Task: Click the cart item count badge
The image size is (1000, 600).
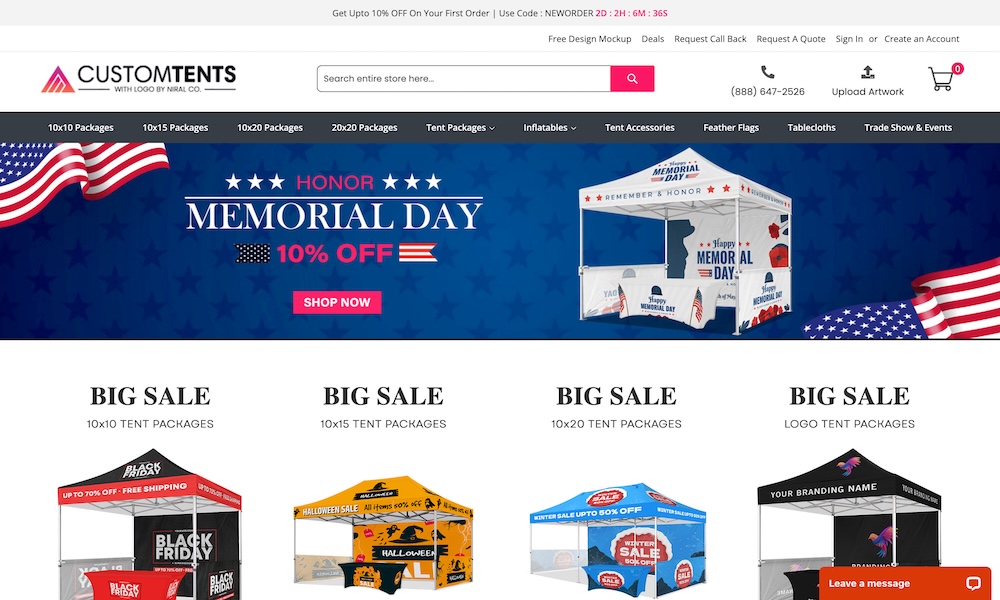Action: pos(957,68)
